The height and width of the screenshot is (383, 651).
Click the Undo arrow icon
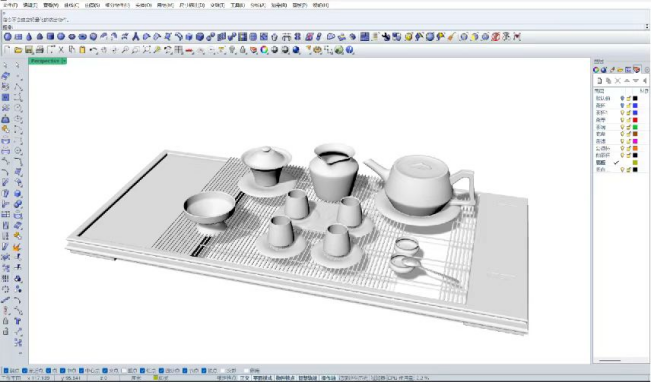point(93,50)
